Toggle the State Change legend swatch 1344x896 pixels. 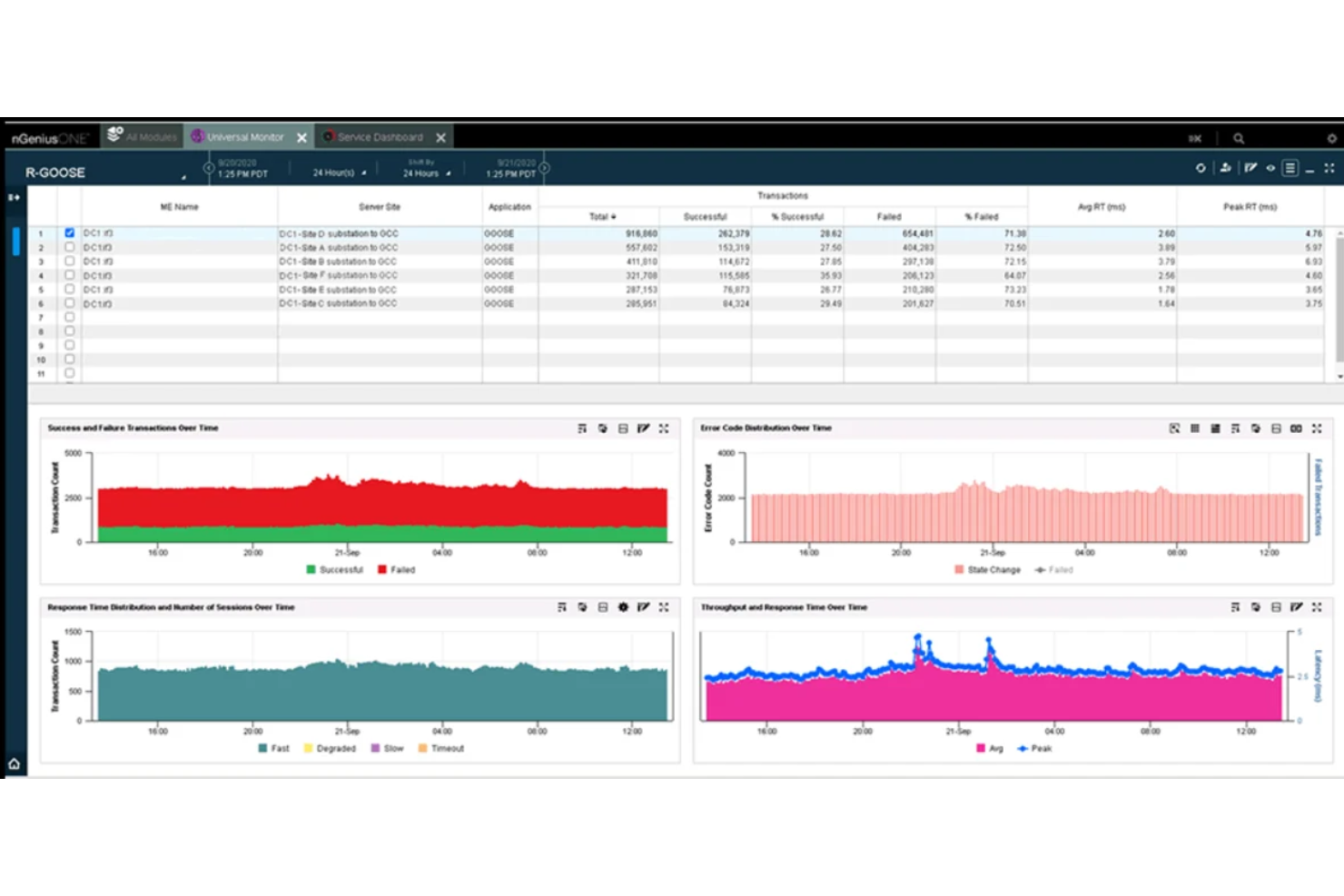(960, 569)
